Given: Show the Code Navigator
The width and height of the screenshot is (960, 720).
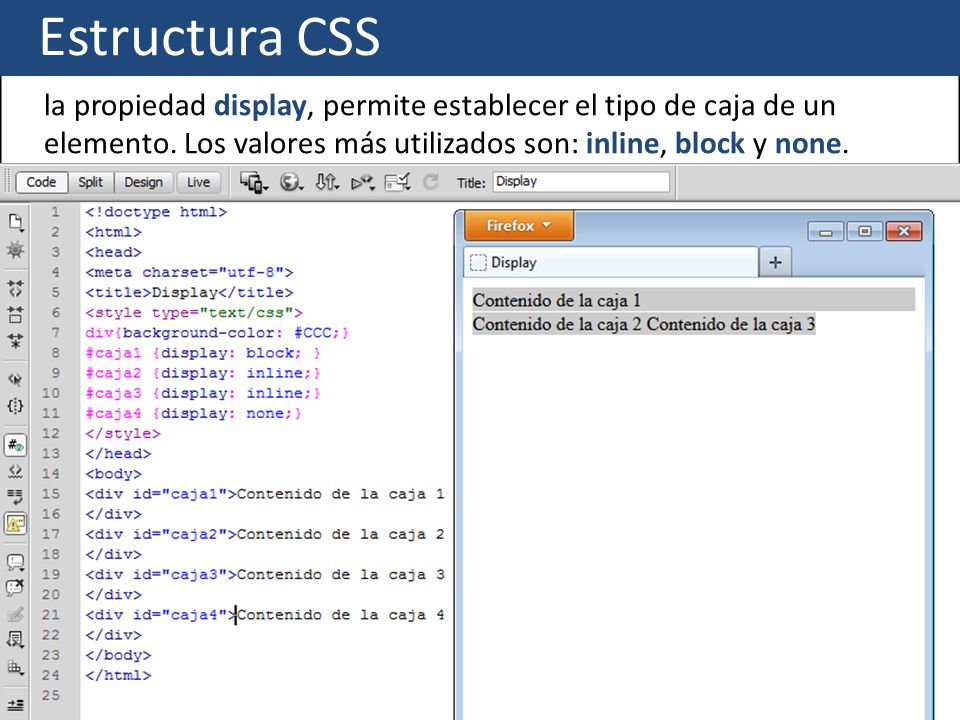Looking at the screenshot, I should pos(15,250).
